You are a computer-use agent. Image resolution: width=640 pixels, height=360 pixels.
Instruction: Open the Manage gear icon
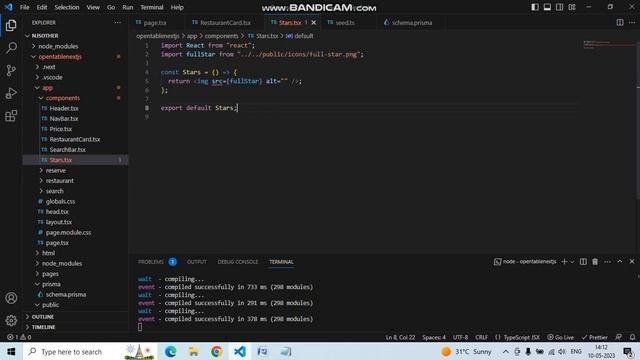[x=11, y=320]
